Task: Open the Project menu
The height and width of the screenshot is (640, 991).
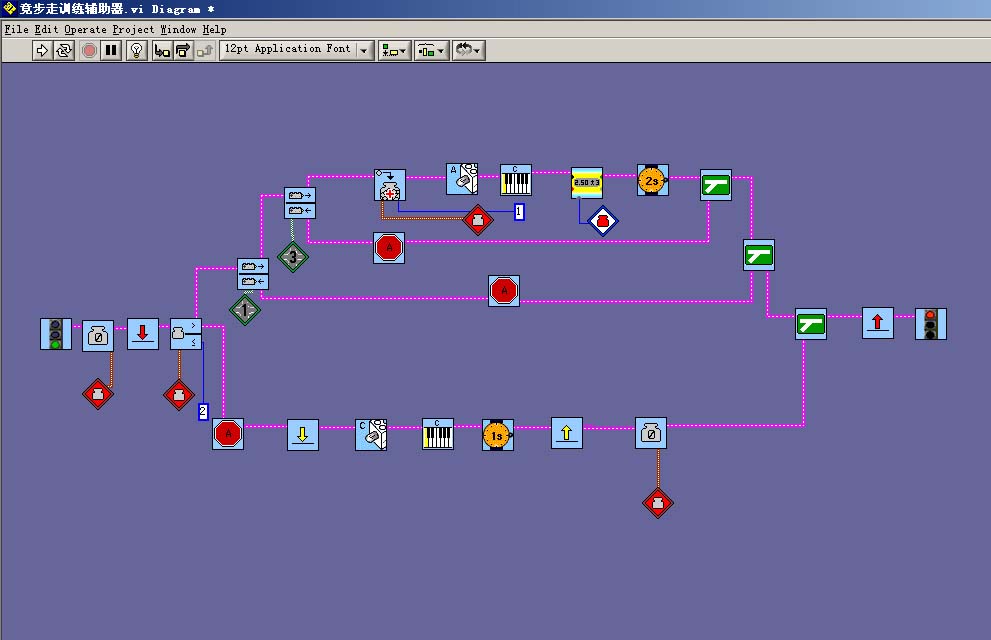Action: click(x=133, y=29)
